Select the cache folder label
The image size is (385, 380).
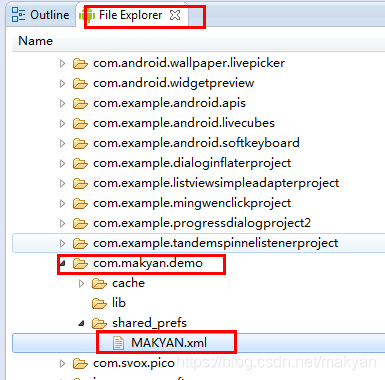coord(128,283)
